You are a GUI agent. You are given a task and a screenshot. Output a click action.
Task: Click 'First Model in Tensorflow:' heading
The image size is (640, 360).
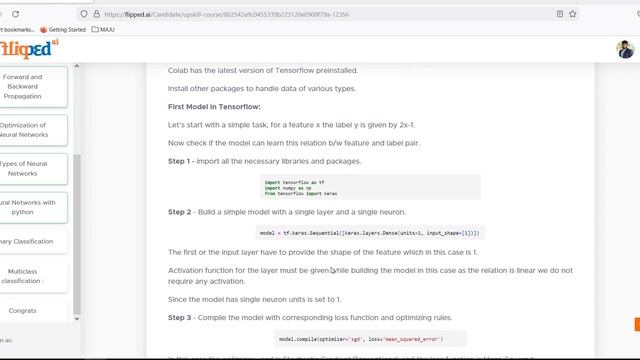click(214, 107)
